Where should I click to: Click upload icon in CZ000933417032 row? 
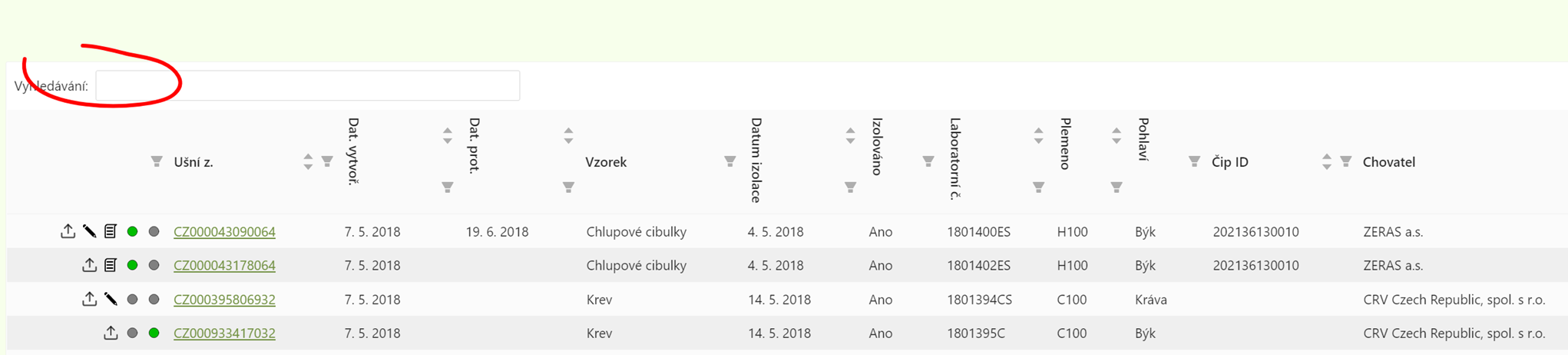(x=111, y=333)
